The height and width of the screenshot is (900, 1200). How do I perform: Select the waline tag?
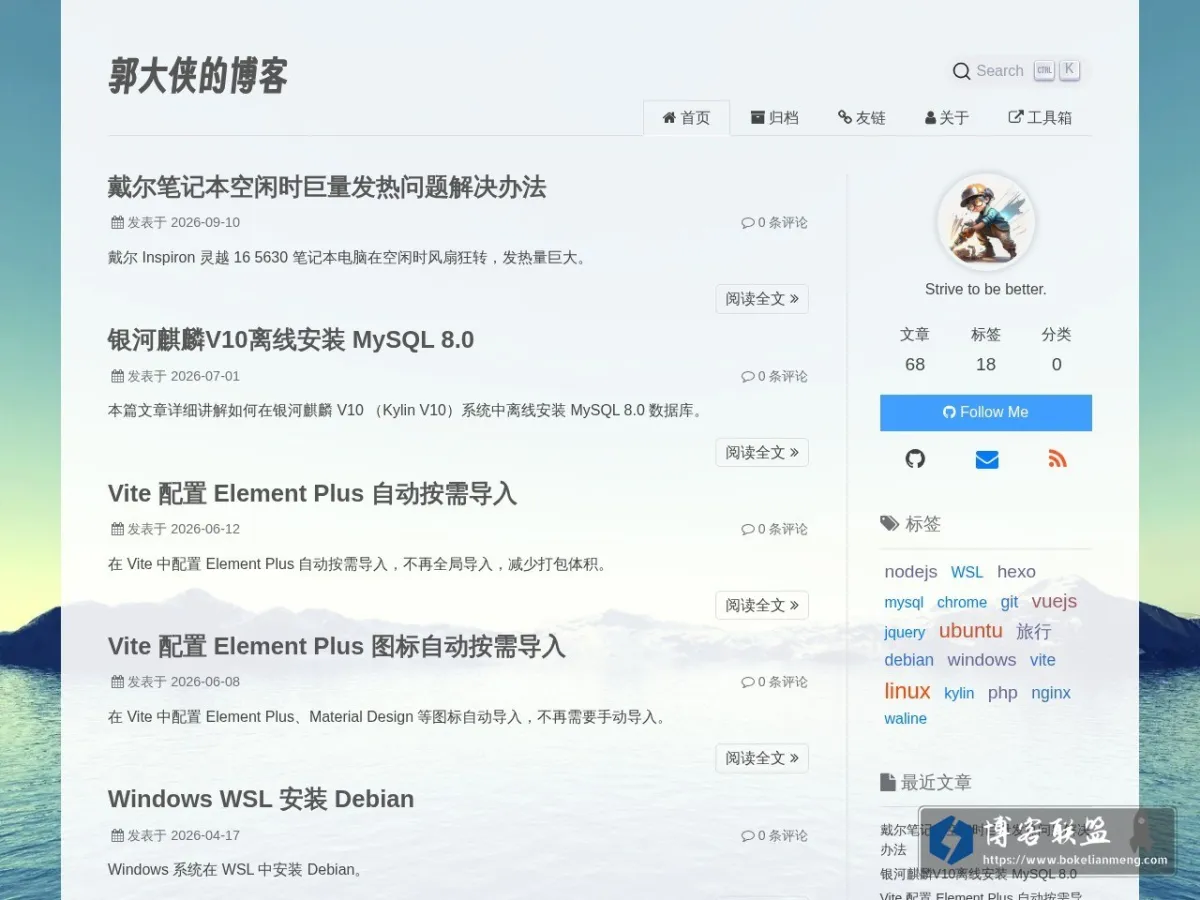pos(905,719)
